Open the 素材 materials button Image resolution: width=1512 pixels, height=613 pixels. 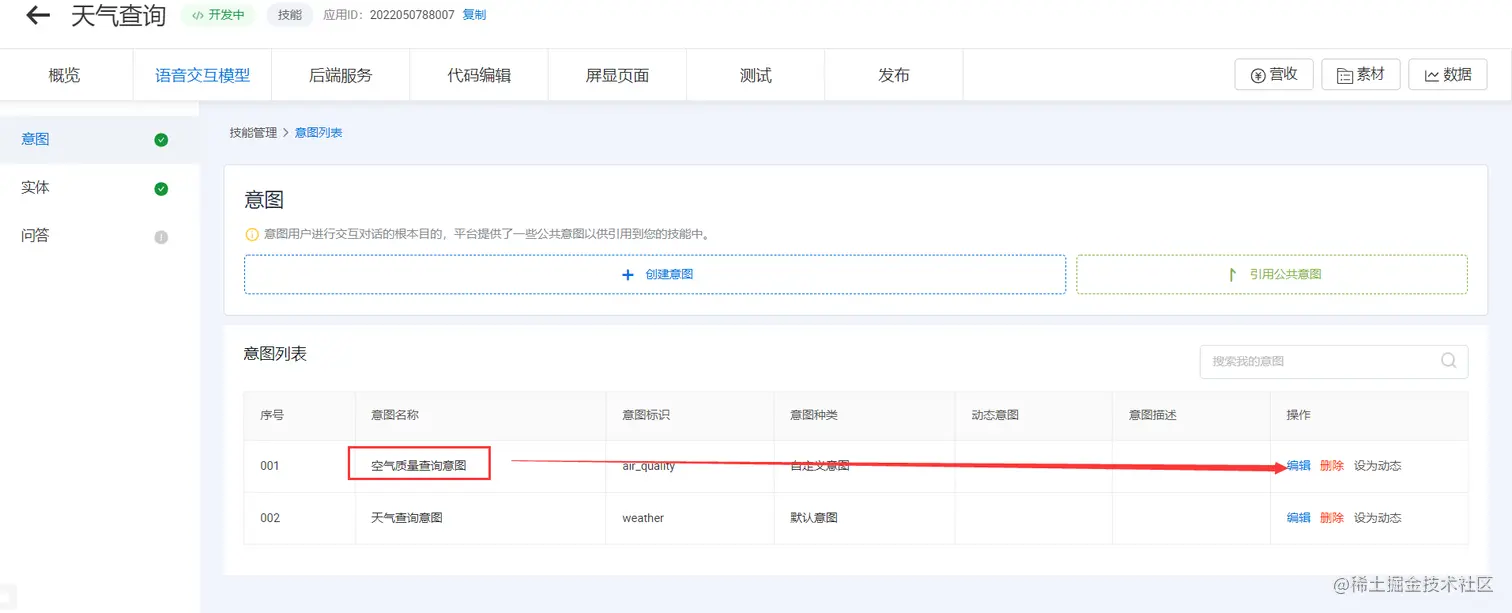coord(1360,74)
